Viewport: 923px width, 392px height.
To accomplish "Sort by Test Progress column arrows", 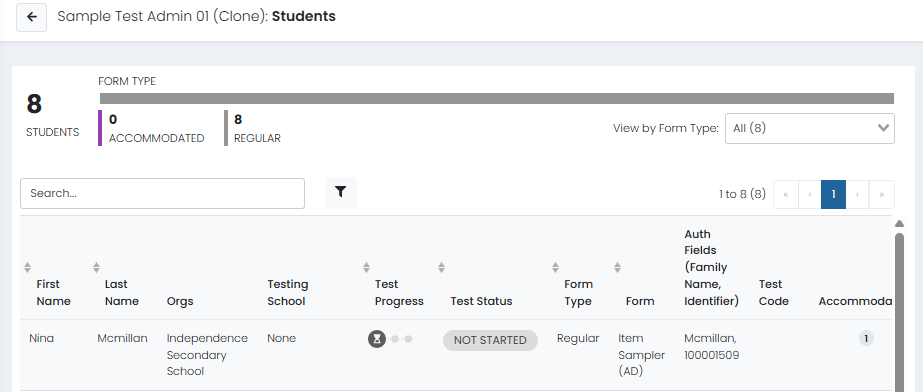I will click(366, 268).
